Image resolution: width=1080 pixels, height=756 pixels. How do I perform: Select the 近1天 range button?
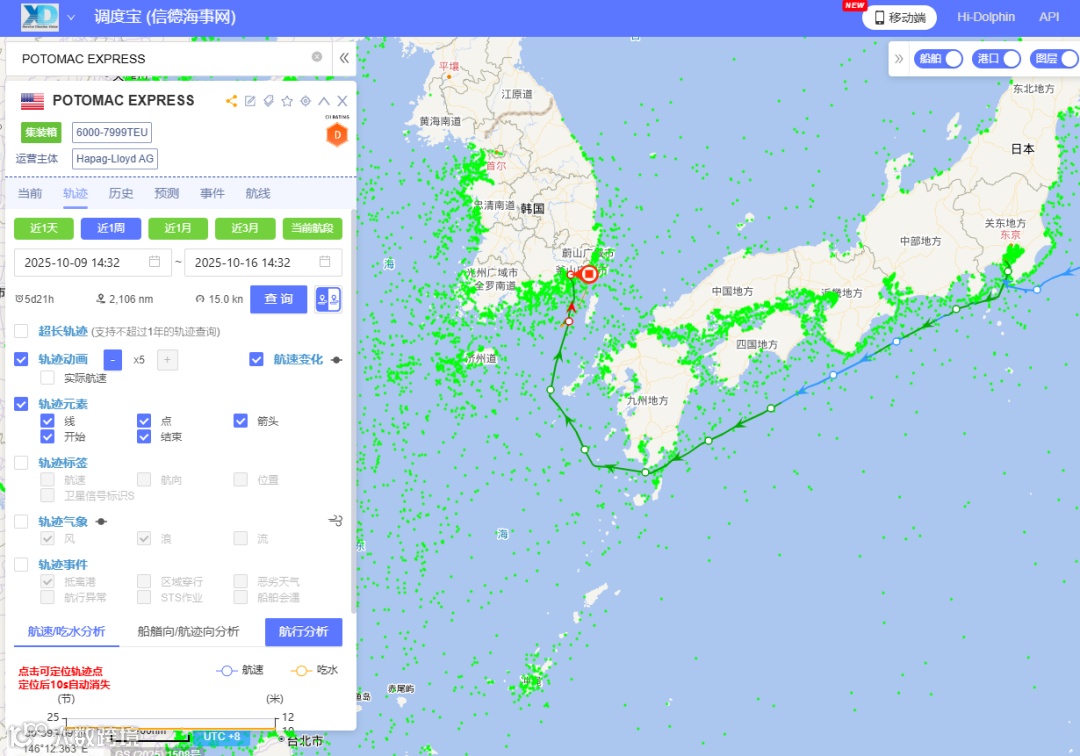(44, 228)
